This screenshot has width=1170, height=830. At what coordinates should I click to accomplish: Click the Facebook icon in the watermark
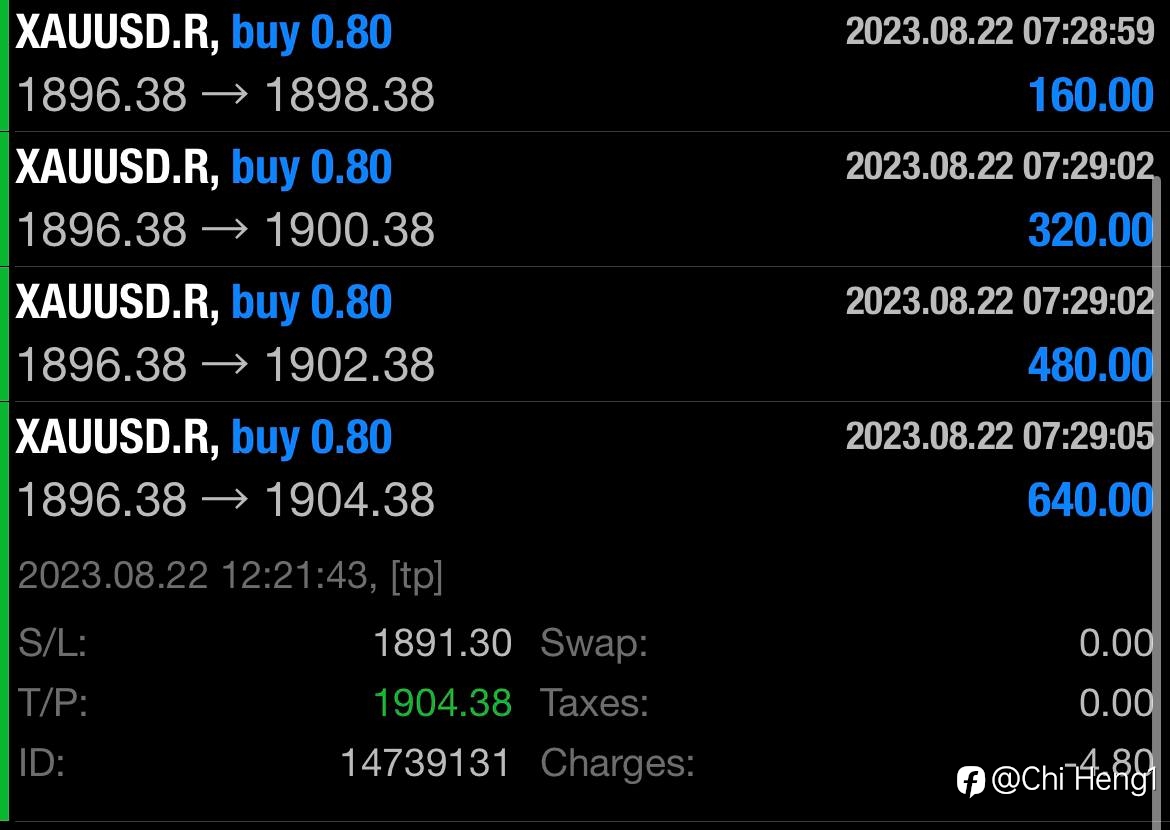pyautogui.click(x=970, y=781)
